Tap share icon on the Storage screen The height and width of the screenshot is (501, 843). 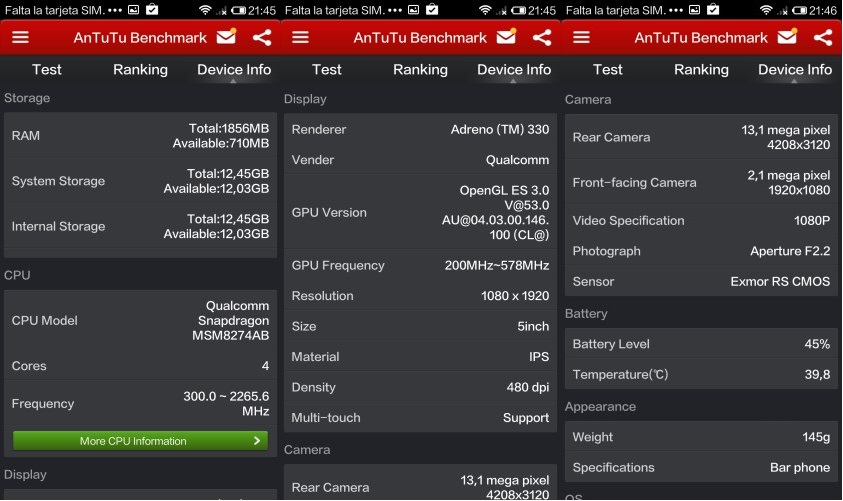point(261,38)
